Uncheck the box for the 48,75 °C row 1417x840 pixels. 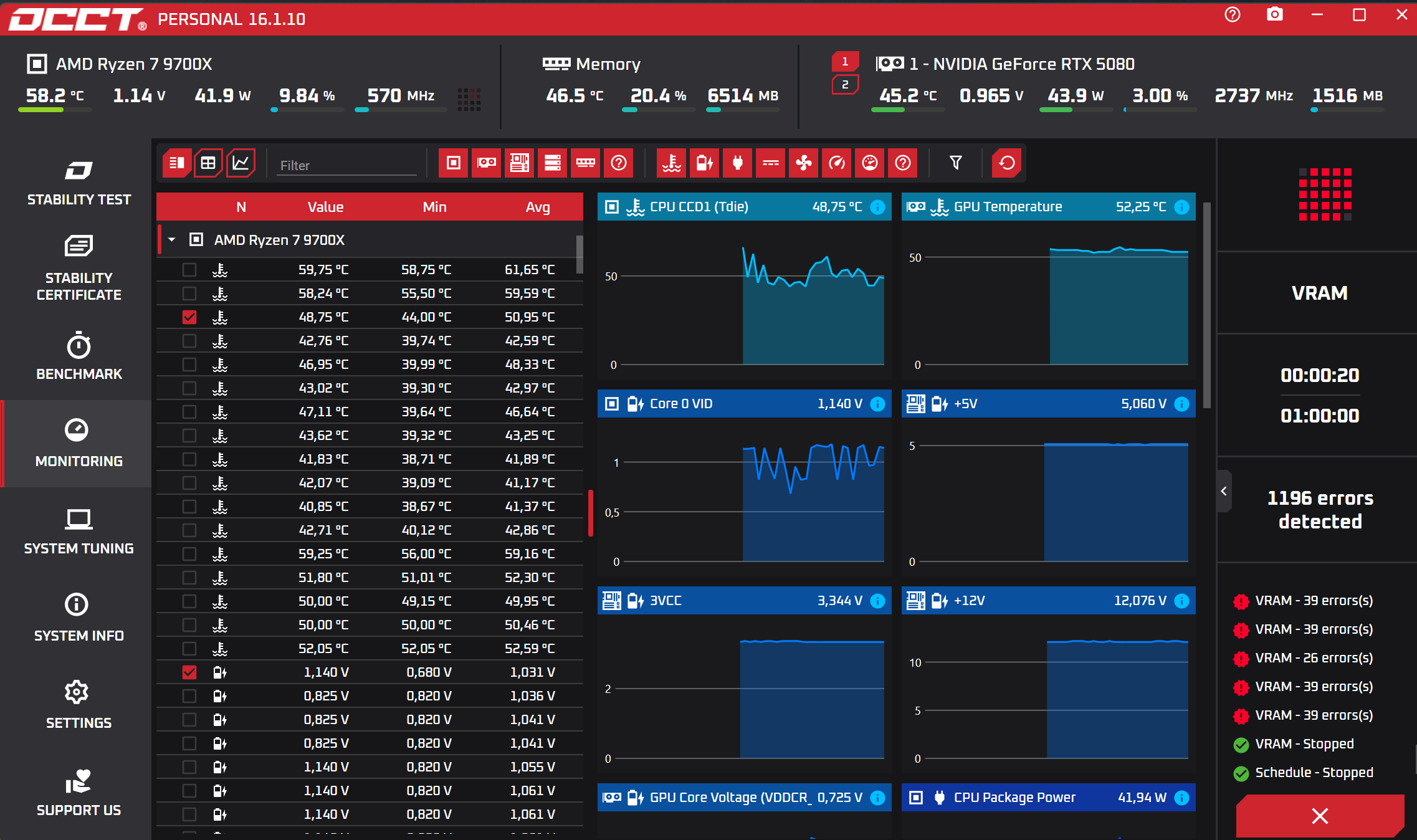pyautogui.click(x=189, y=317)
